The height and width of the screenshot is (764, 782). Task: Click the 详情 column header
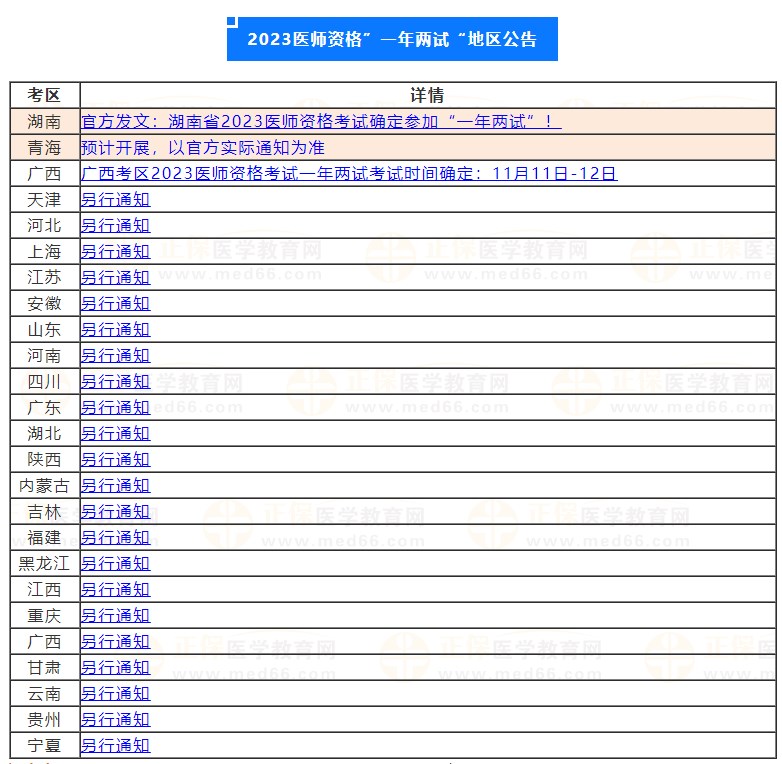427,96
